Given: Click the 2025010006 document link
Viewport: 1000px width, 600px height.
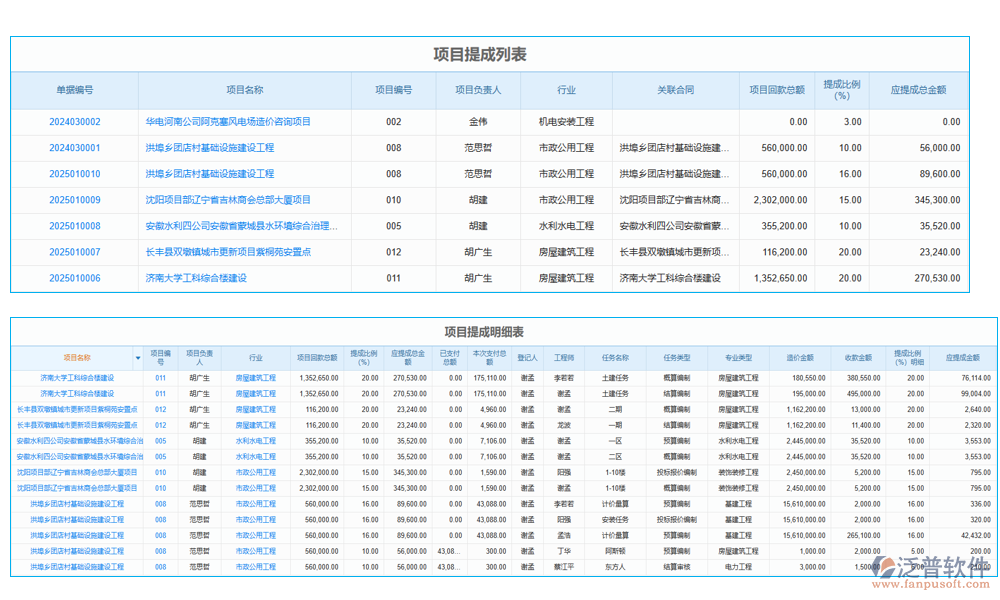Looking at the screenshot, I should [x=75, y=278].
